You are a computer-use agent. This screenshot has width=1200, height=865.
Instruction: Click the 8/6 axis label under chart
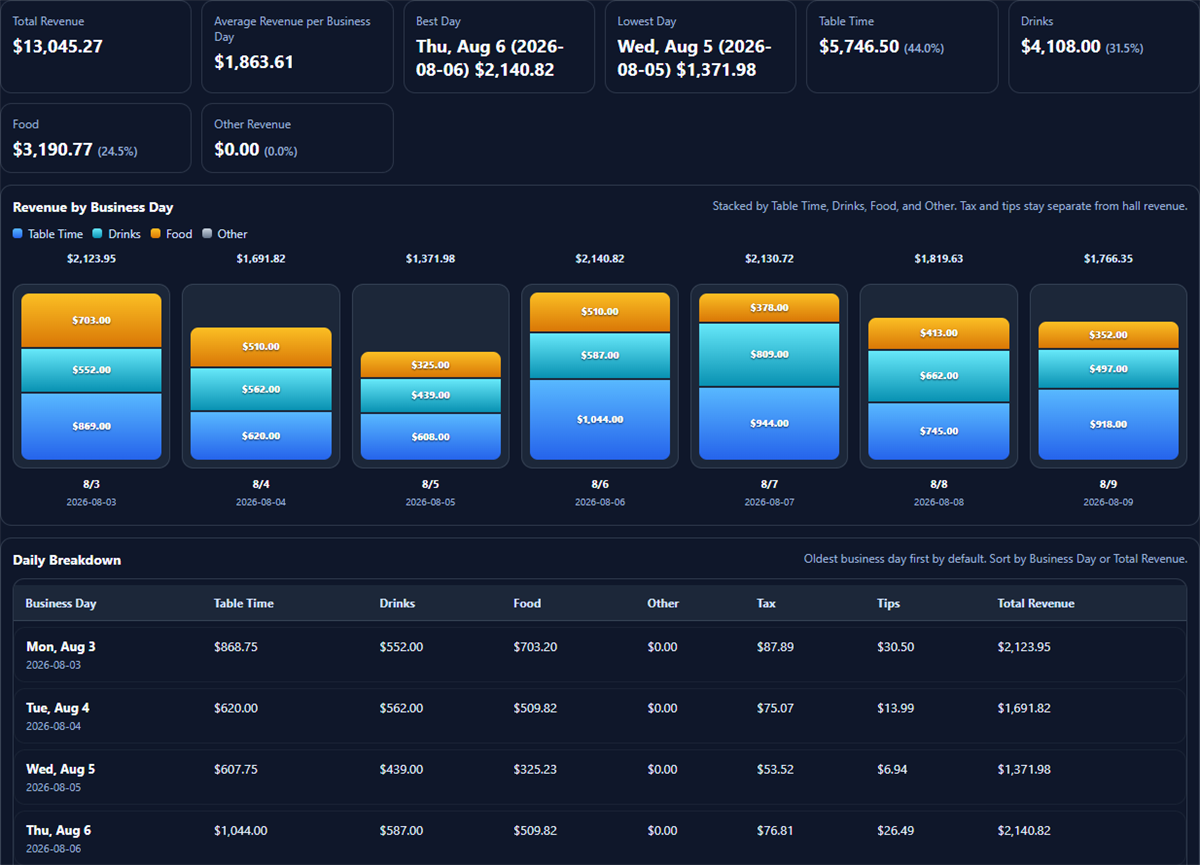(600, 484)
